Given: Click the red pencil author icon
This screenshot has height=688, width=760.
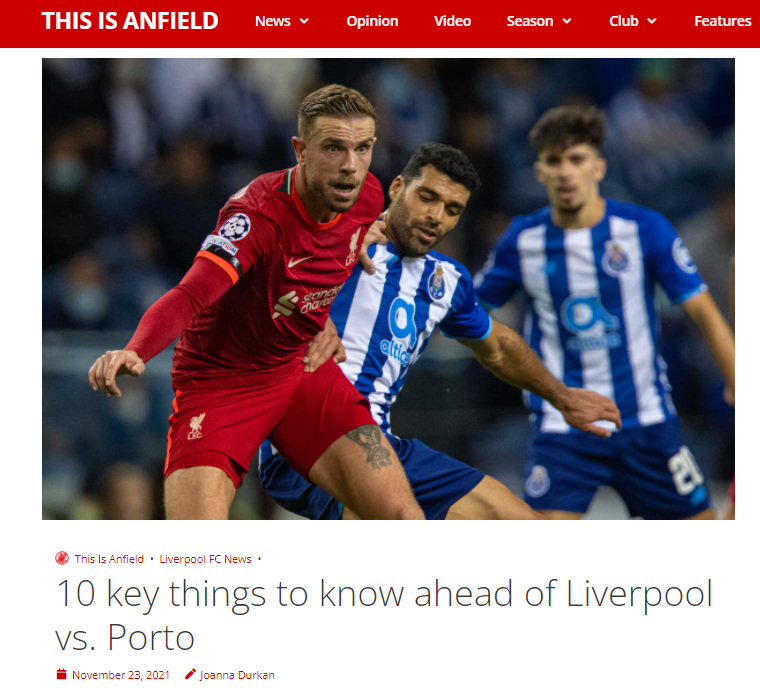Looking at the screenshot, I should (190, 674).
